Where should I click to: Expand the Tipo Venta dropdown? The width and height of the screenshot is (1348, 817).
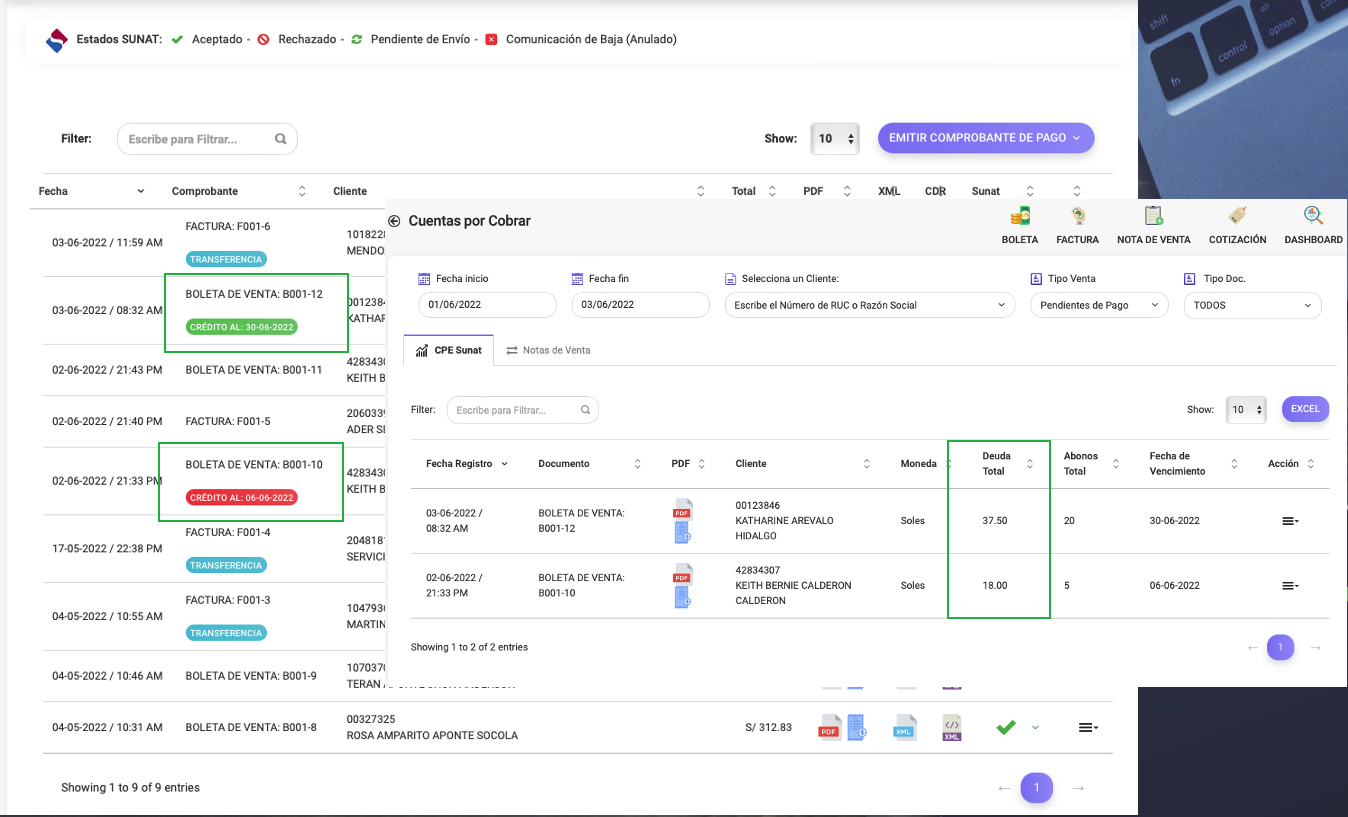coord(1099,305)
